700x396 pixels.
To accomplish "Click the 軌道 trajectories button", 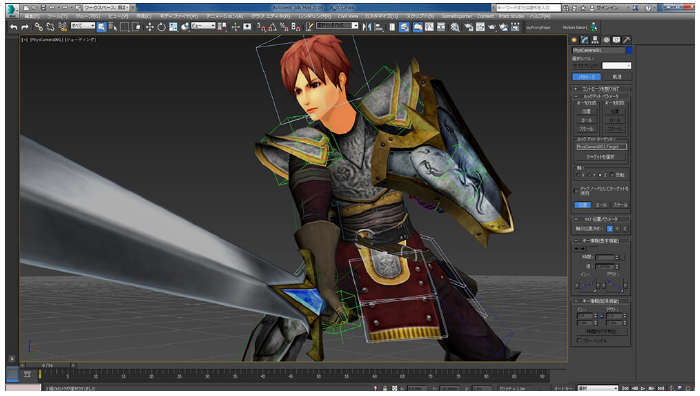I will point(617,77).
